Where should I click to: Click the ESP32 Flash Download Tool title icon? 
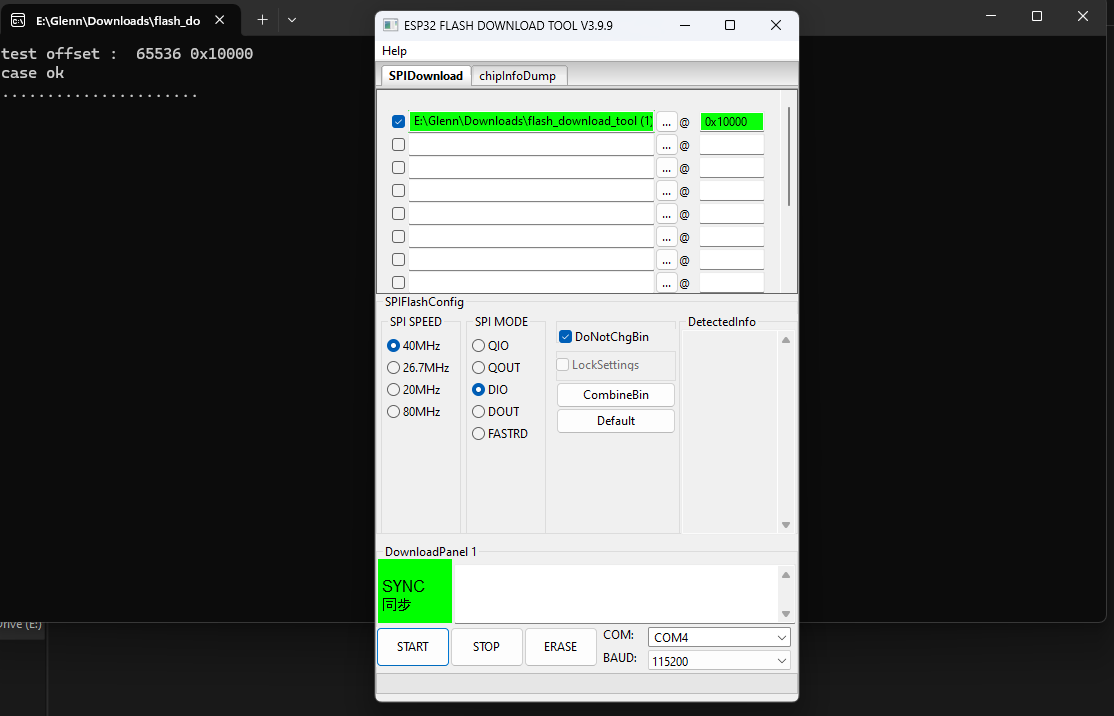tap(390, 25)
